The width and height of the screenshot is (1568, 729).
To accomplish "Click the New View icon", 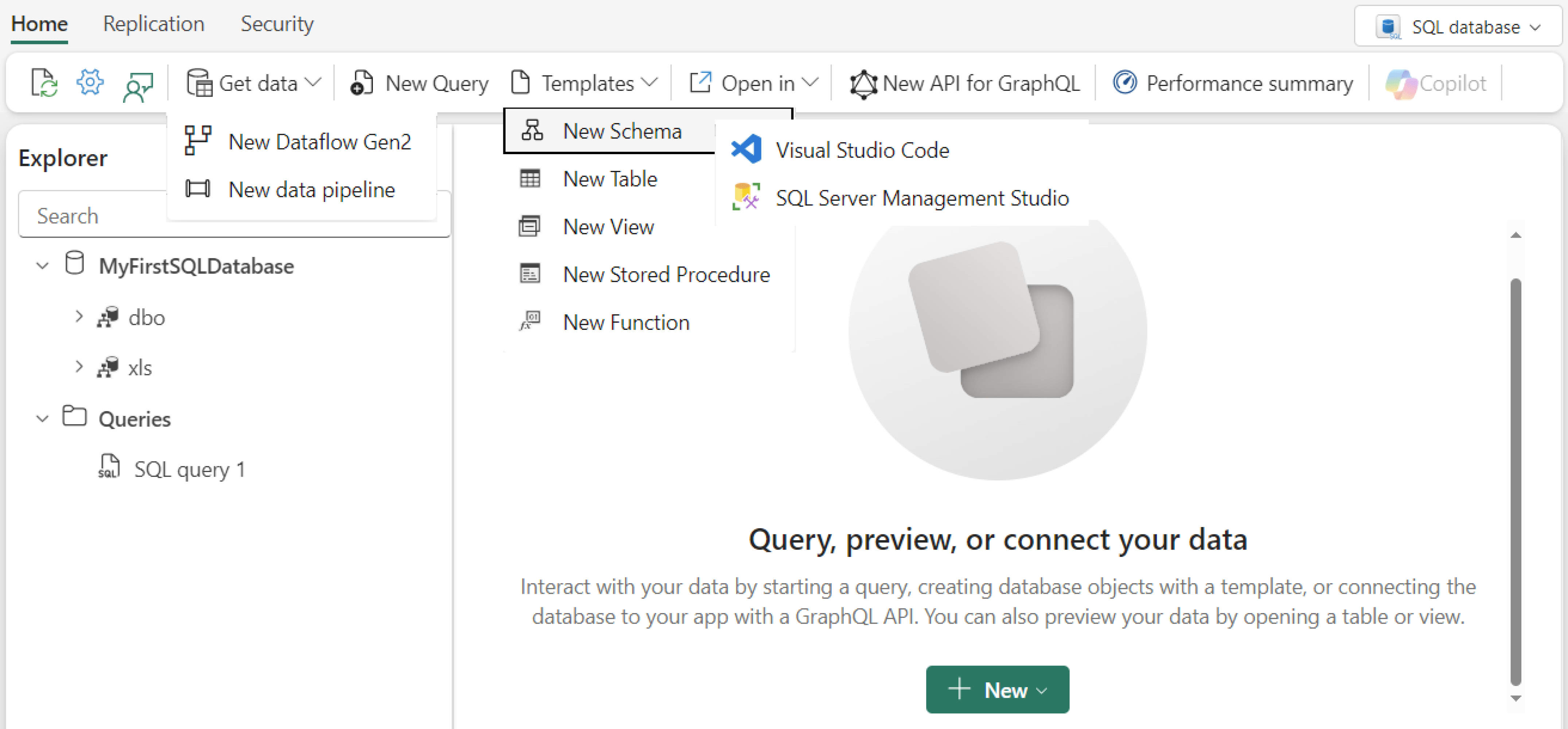I will (530, 226).
